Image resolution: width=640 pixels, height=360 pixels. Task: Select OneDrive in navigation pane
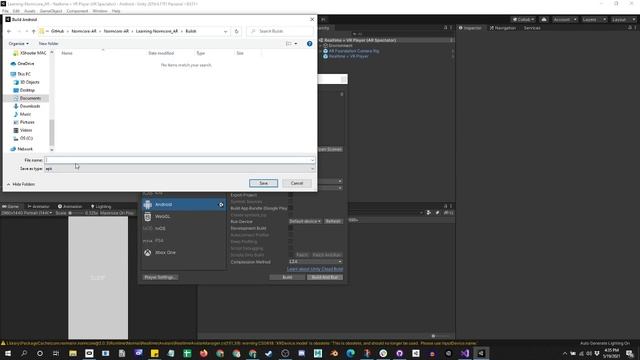[x=26, y=64]
